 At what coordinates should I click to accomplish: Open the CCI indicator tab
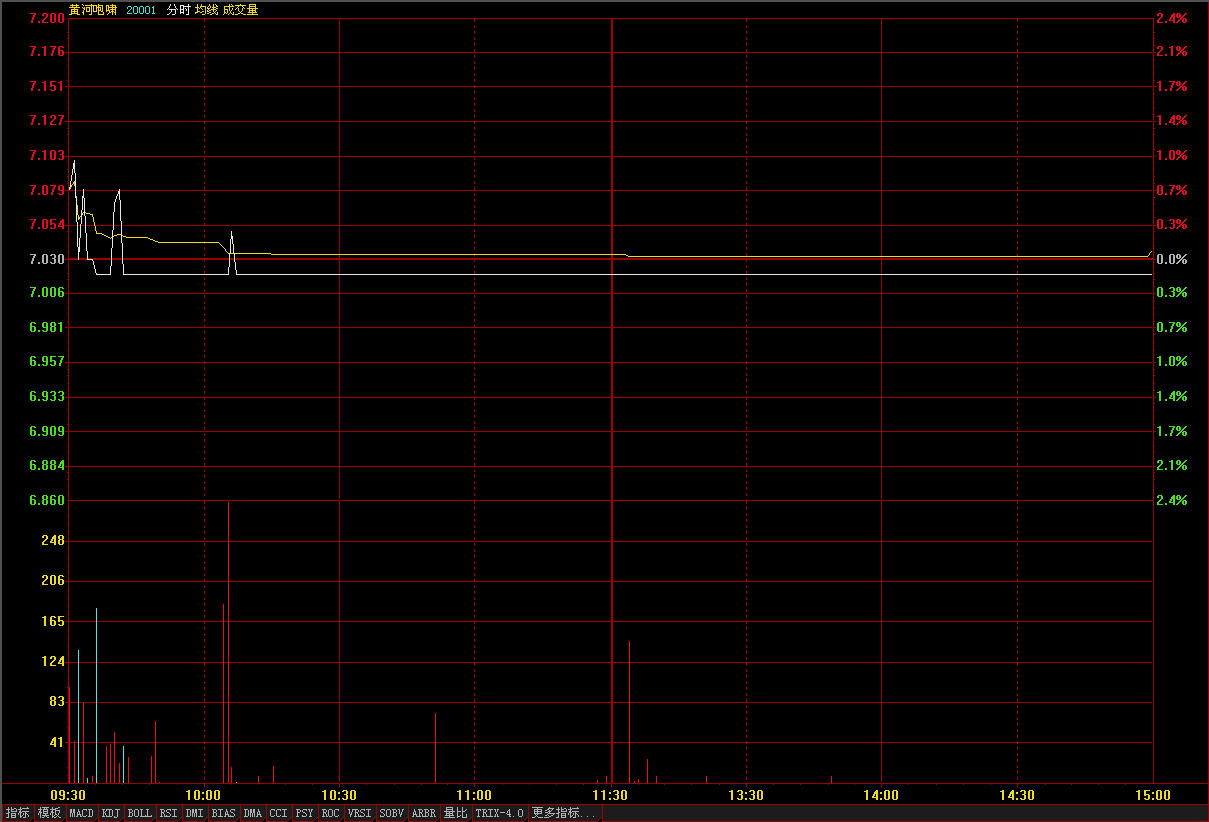coord(278,813)
